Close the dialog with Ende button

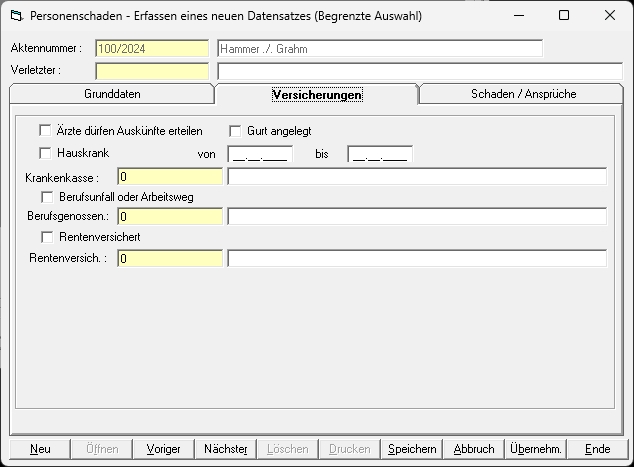pos(597,449)
